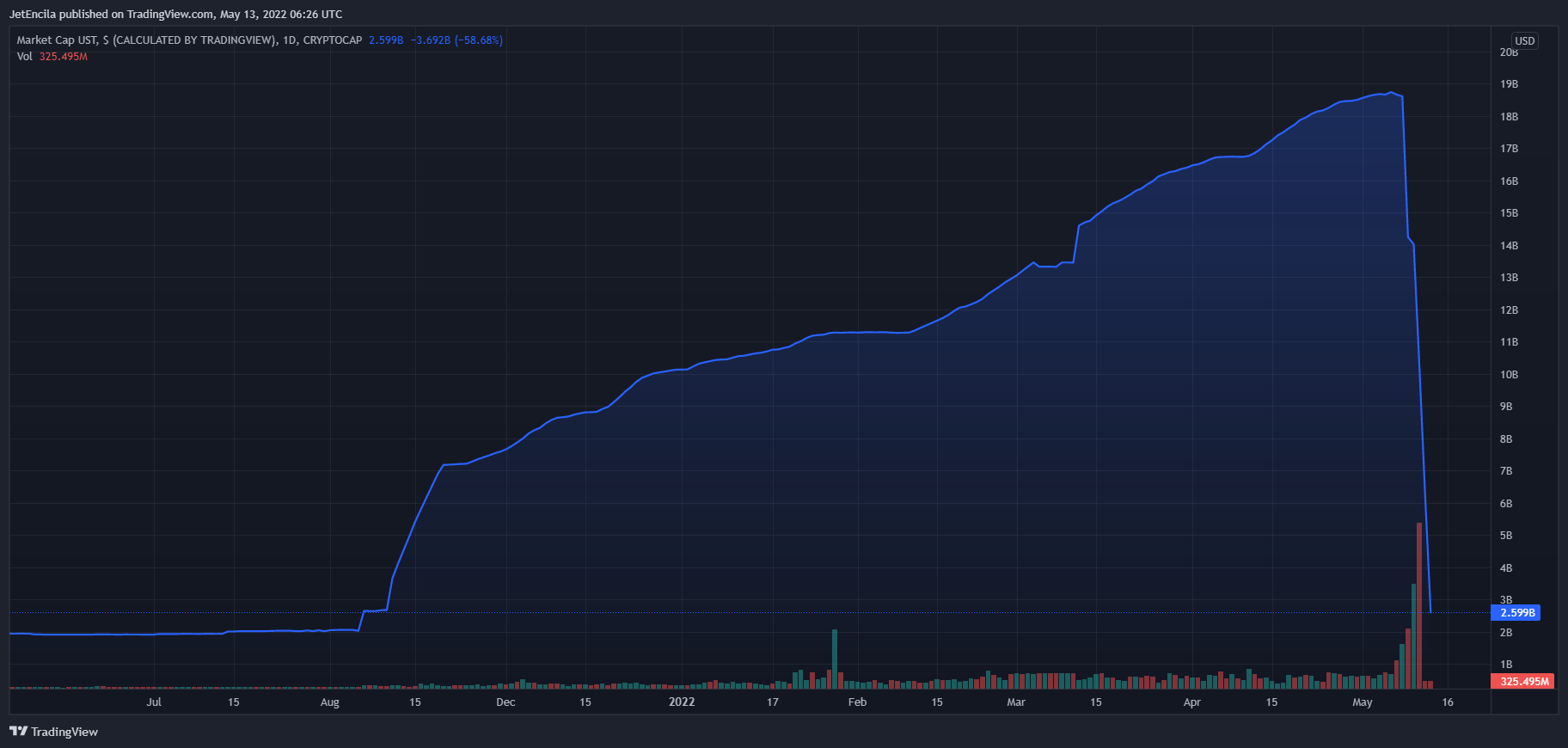The height and width of the screenshot is (748, 1568).
Task: Click the 2022 year label on time axis
Action: [682, 702]
